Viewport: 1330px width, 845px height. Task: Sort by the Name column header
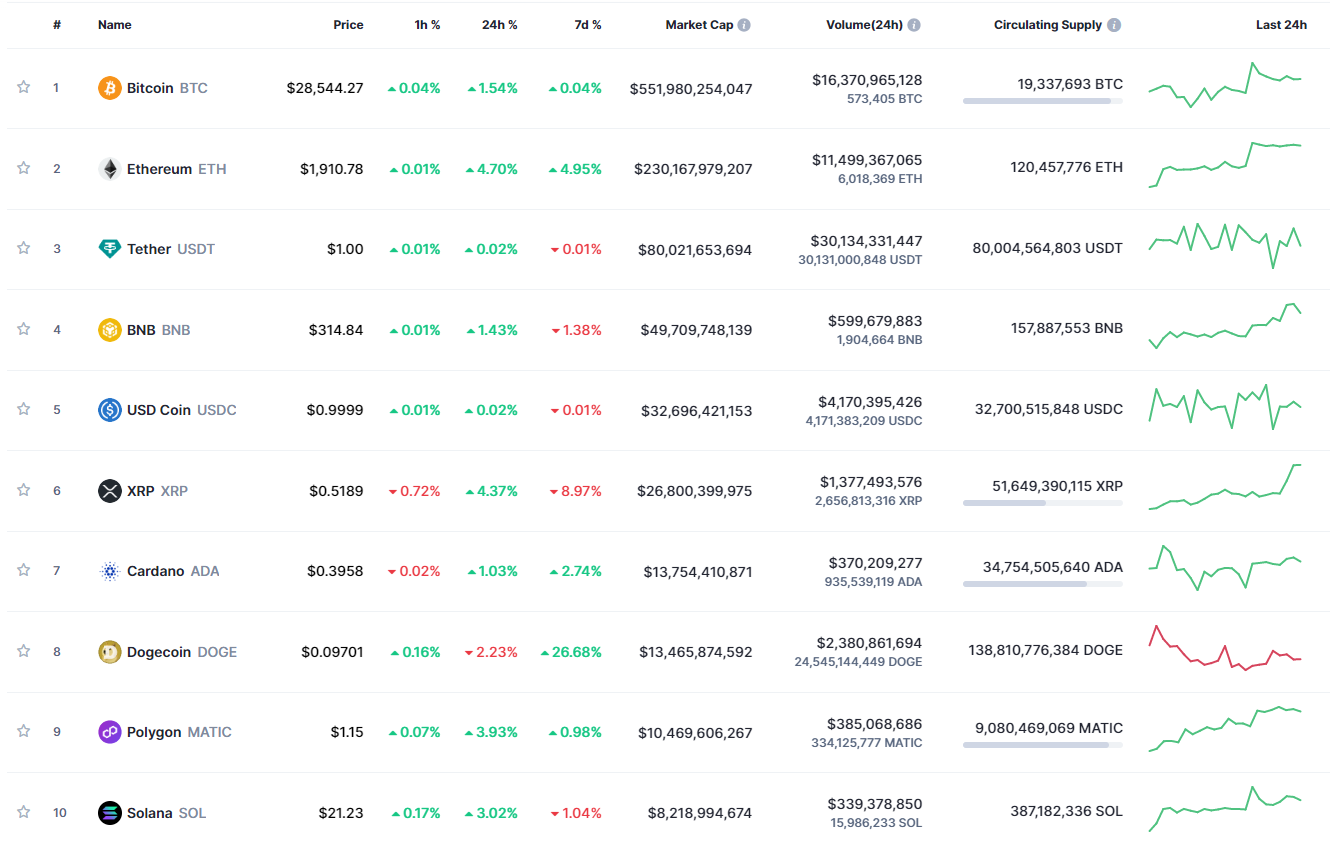[114, 25]
